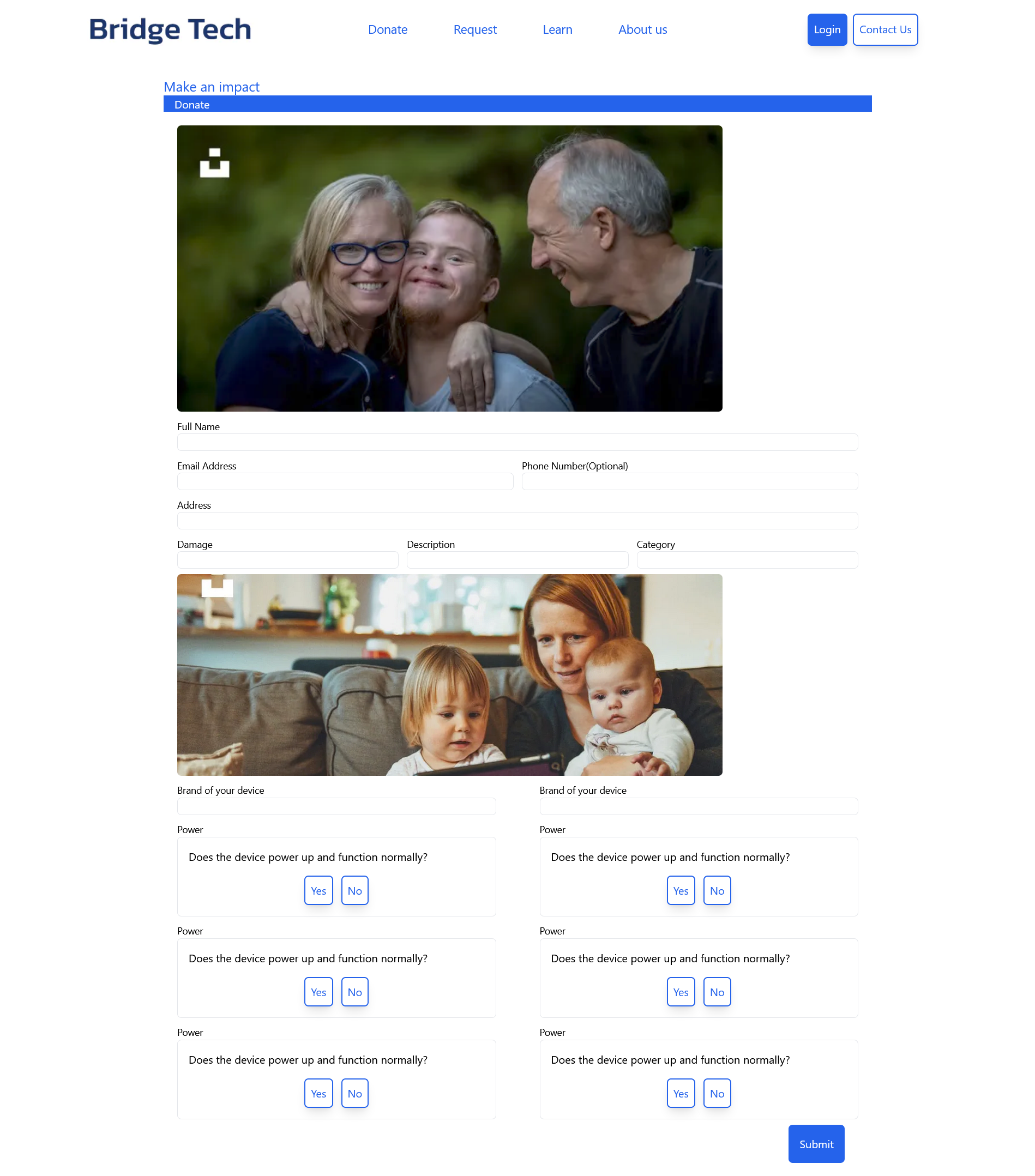Click the family of three photo

449,268
